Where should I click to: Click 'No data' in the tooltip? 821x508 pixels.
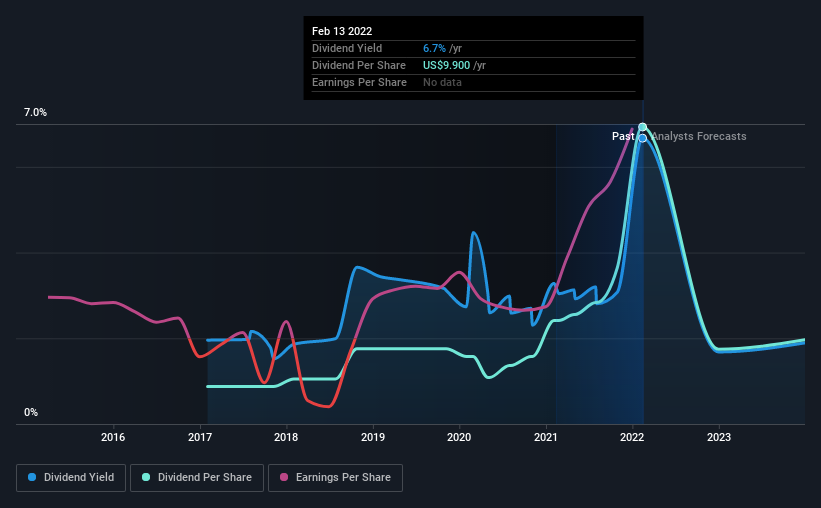click(442, 82)
